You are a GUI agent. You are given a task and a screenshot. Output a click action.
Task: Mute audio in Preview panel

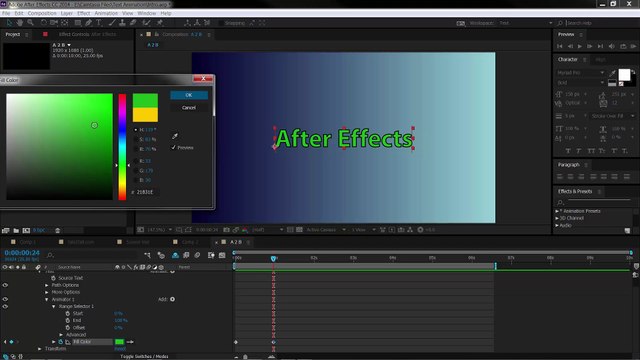pos(611,46)
